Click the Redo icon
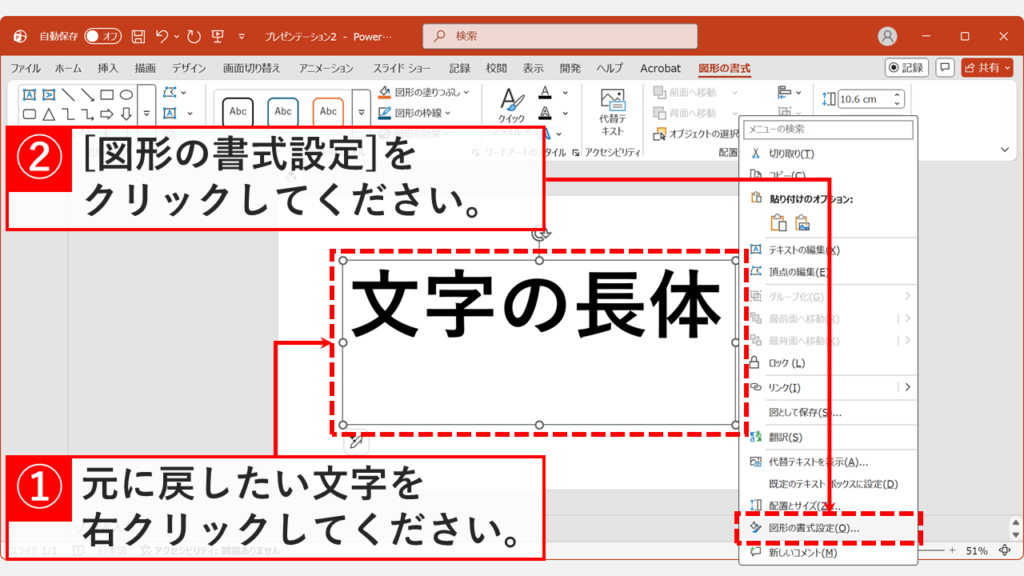This screenshot has height=576, width=1024. tap(193, 36)
